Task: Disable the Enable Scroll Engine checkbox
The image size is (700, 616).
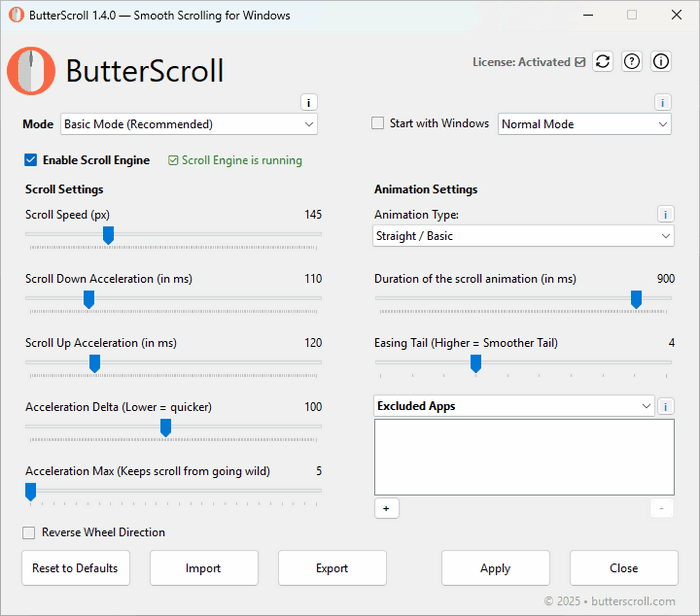Action: click(31, 160)
